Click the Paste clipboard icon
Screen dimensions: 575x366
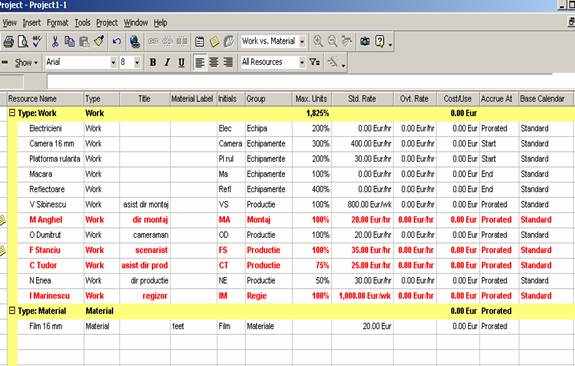pos(84,41)
